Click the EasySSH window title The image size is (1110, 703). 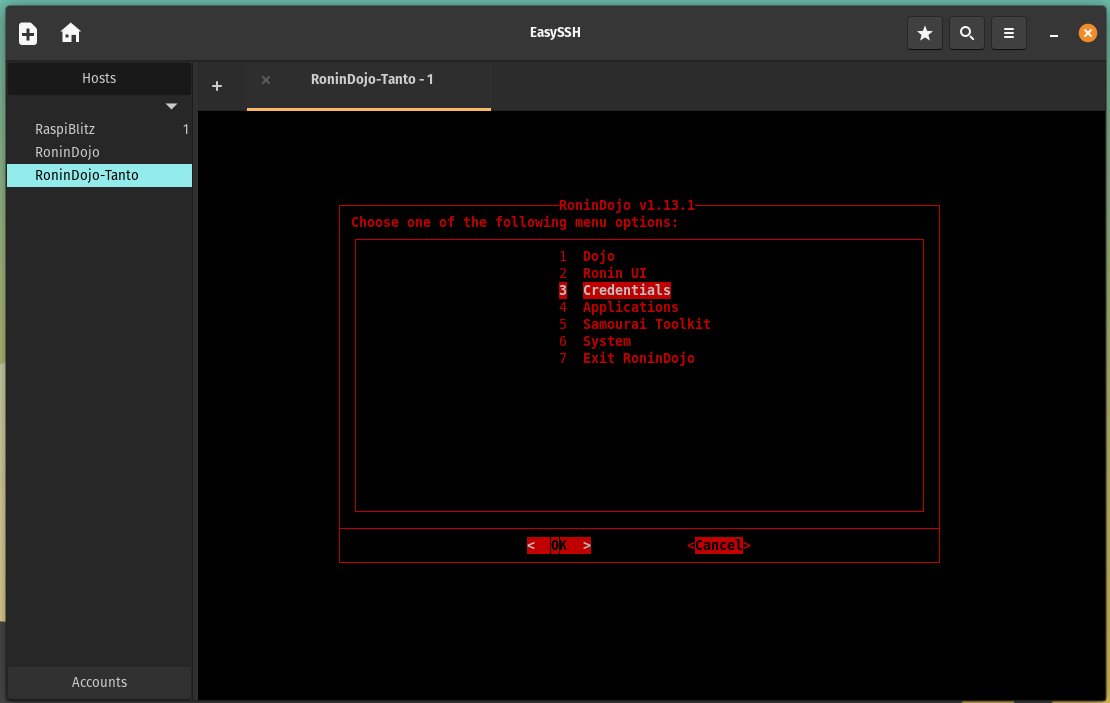pos(555,33)
